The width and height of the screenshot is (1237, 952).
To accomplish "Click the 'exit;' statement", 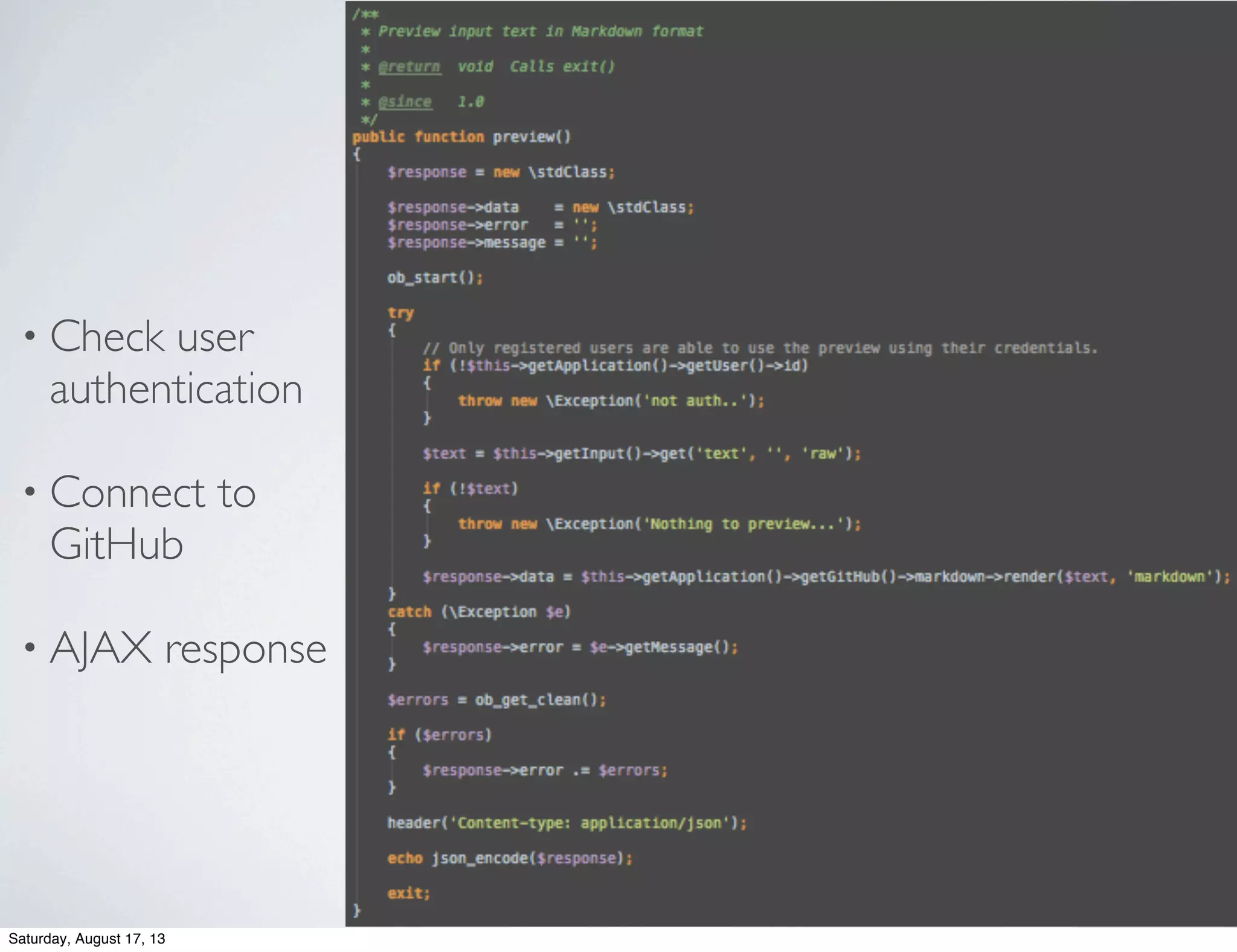I will tap(408, 893).
